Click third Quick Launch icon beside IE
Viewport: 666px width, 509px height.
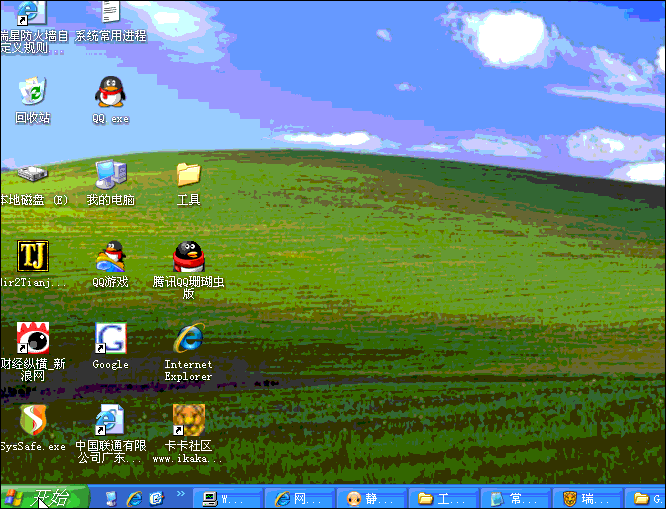pyautogui.click(x=157, y=498)
